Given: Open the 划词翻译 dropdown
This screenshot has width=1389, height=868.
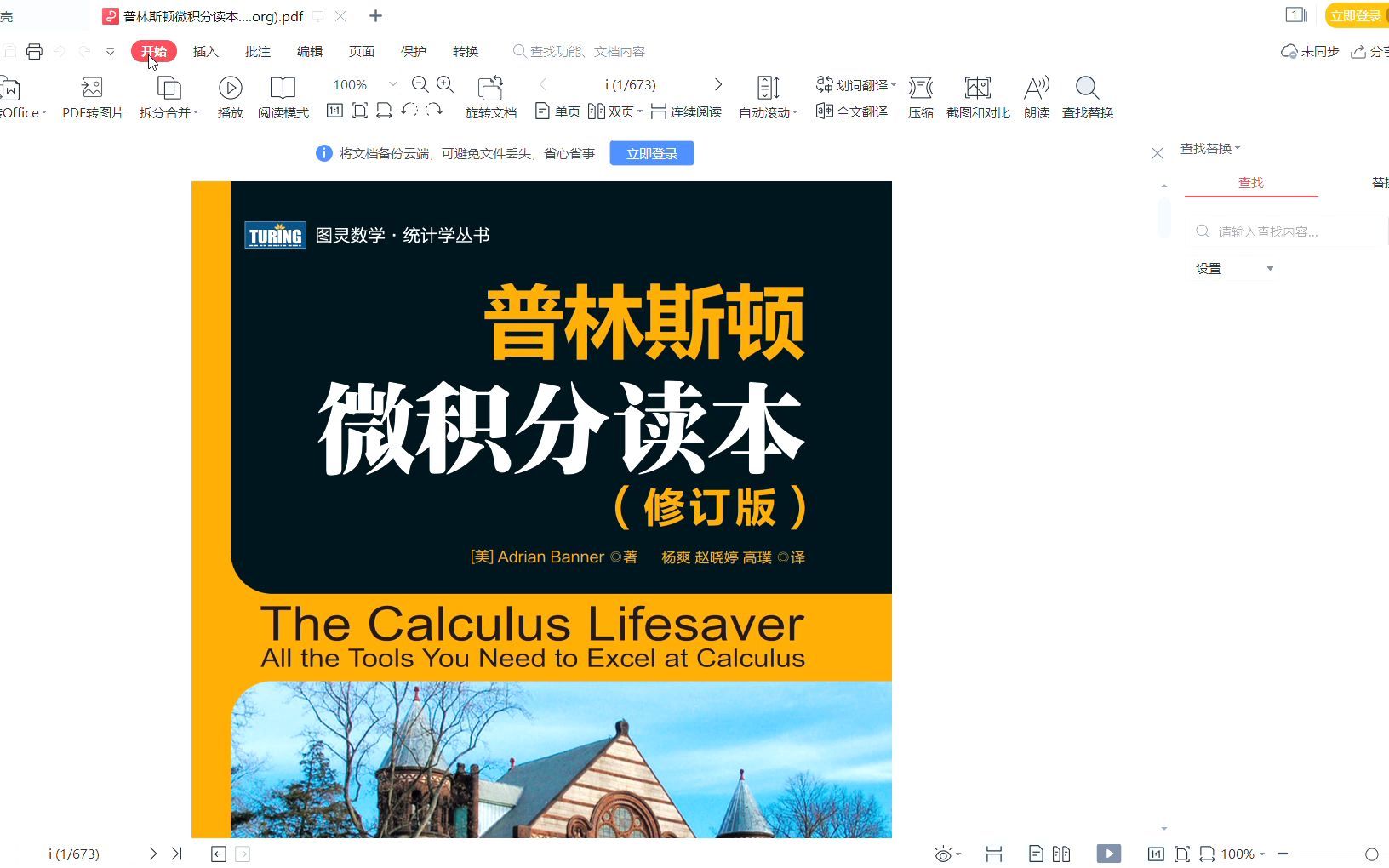Looking at the screenshot, I should point(856,85).
